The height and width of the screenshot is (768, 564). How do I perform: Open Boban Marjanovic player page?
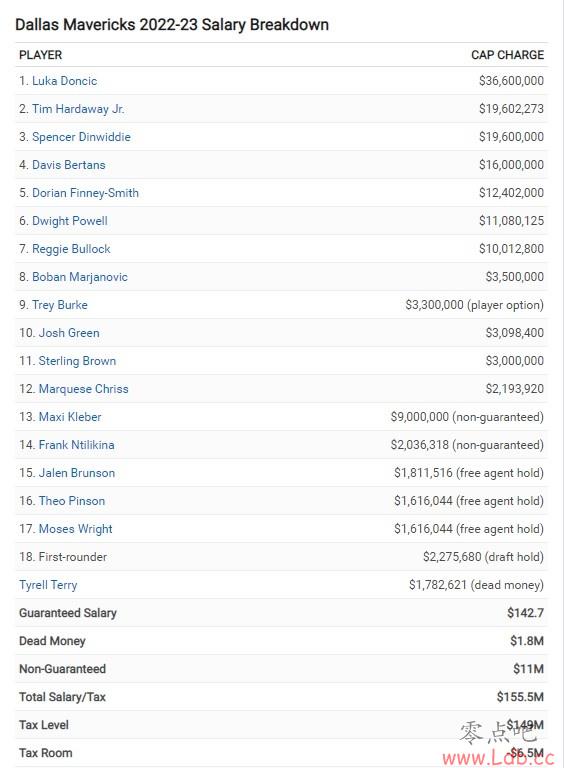pos(80,277)
